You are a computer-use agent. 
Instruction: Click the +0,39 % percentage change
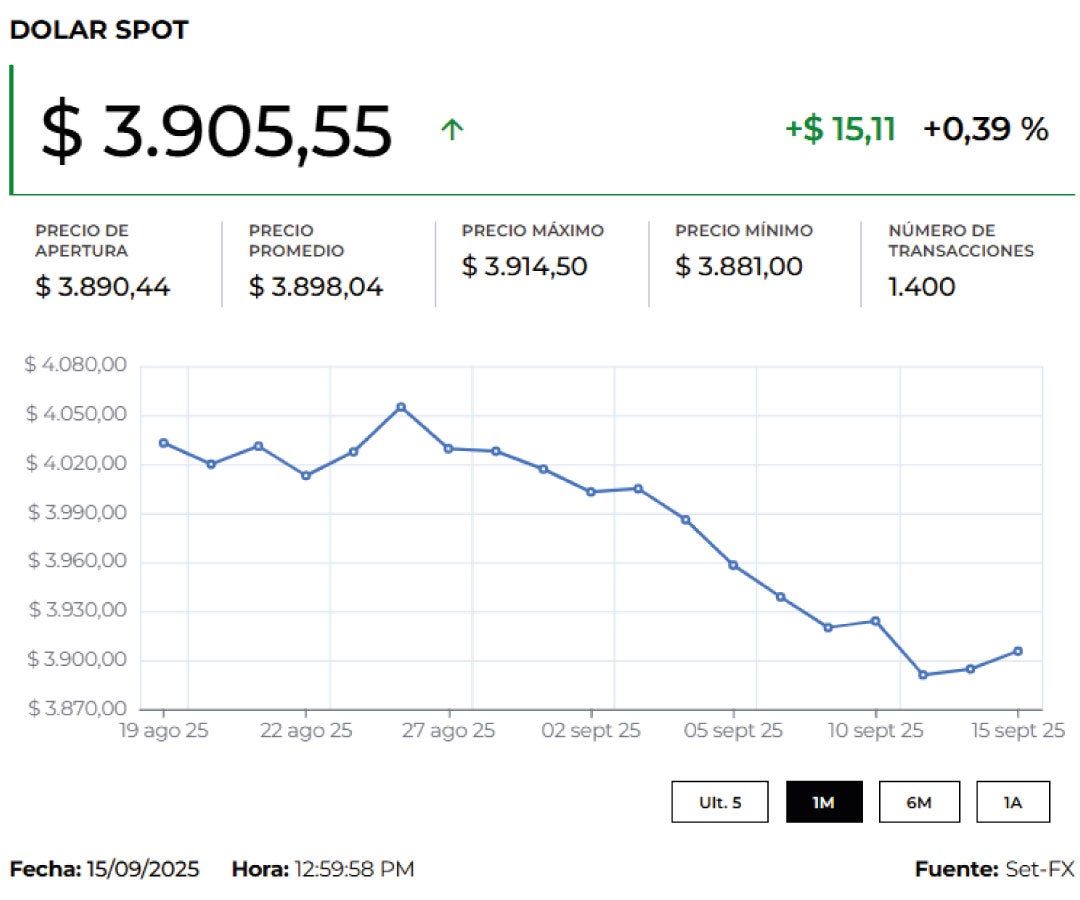tap(985, 129)
